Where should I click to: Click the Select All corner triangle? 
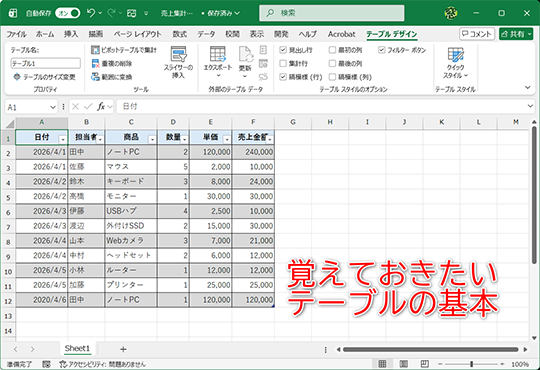point(10,123)
